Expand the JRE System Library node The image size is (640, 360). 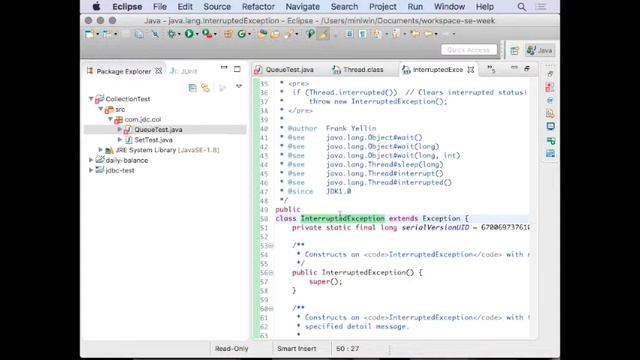coord(101,150)
